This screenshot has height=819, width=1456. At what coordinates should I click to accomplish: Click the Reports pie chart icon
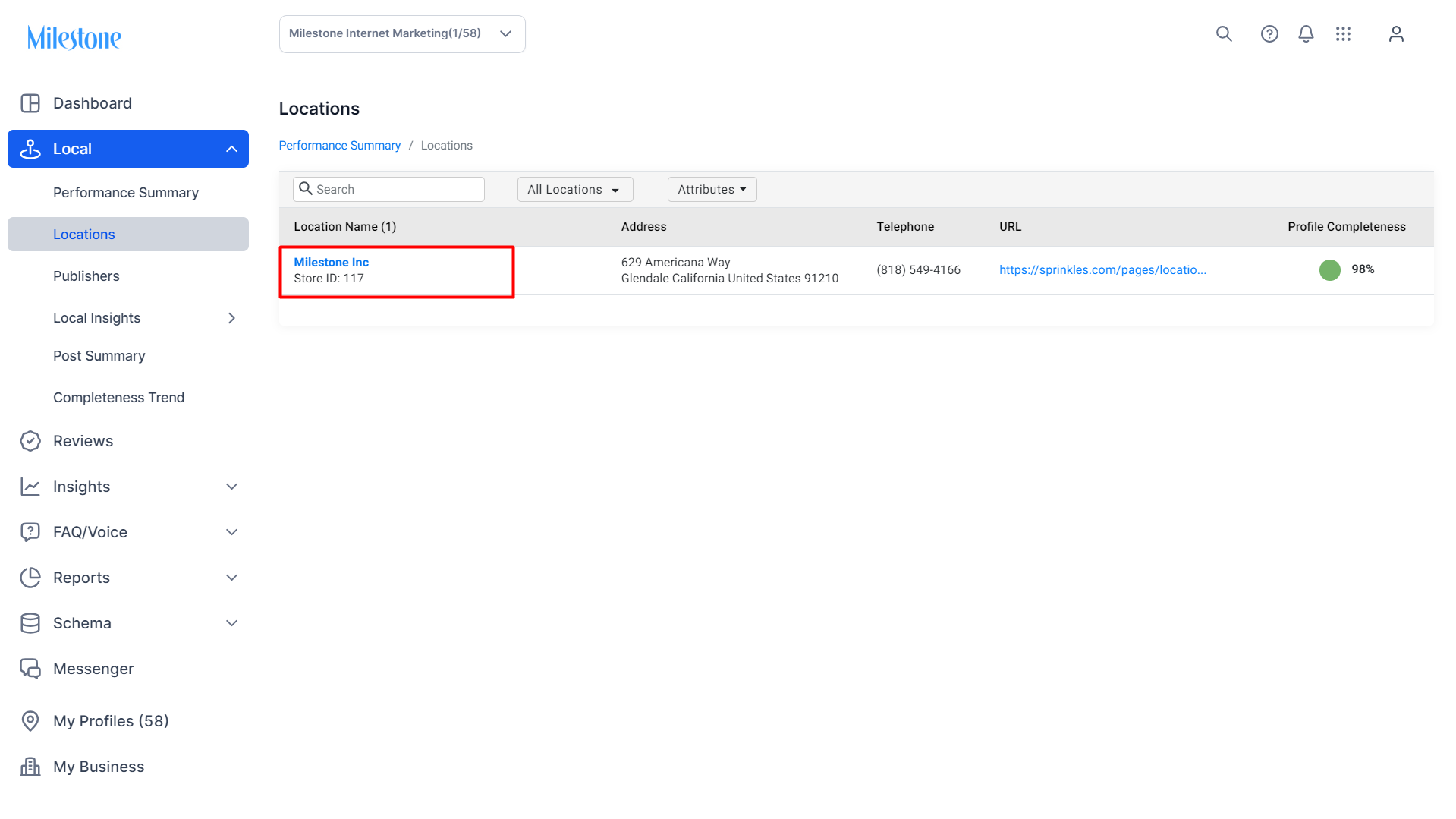[x=30, y=578]
